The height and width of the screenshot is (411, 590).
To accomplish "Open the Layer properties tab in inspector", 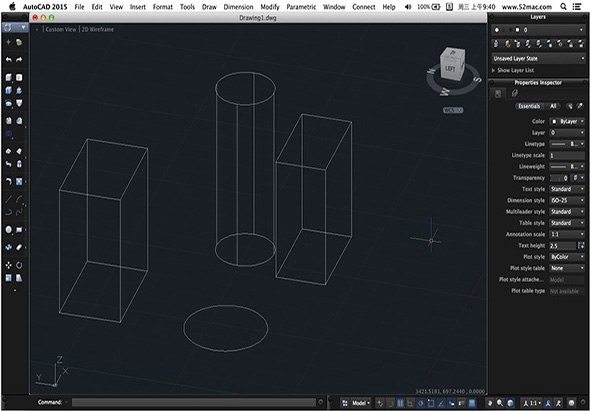I will tap(515, 93).
